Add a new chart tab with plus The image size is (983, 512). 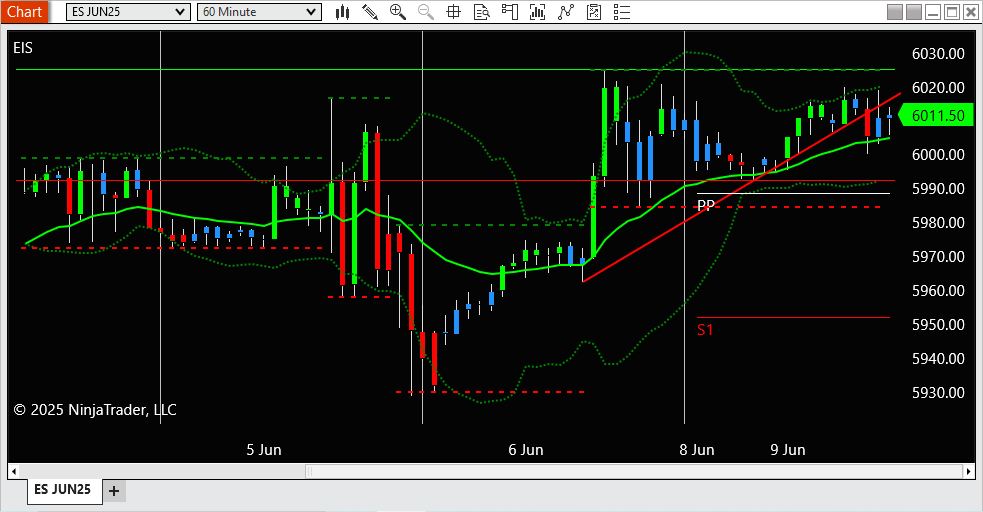113,491
